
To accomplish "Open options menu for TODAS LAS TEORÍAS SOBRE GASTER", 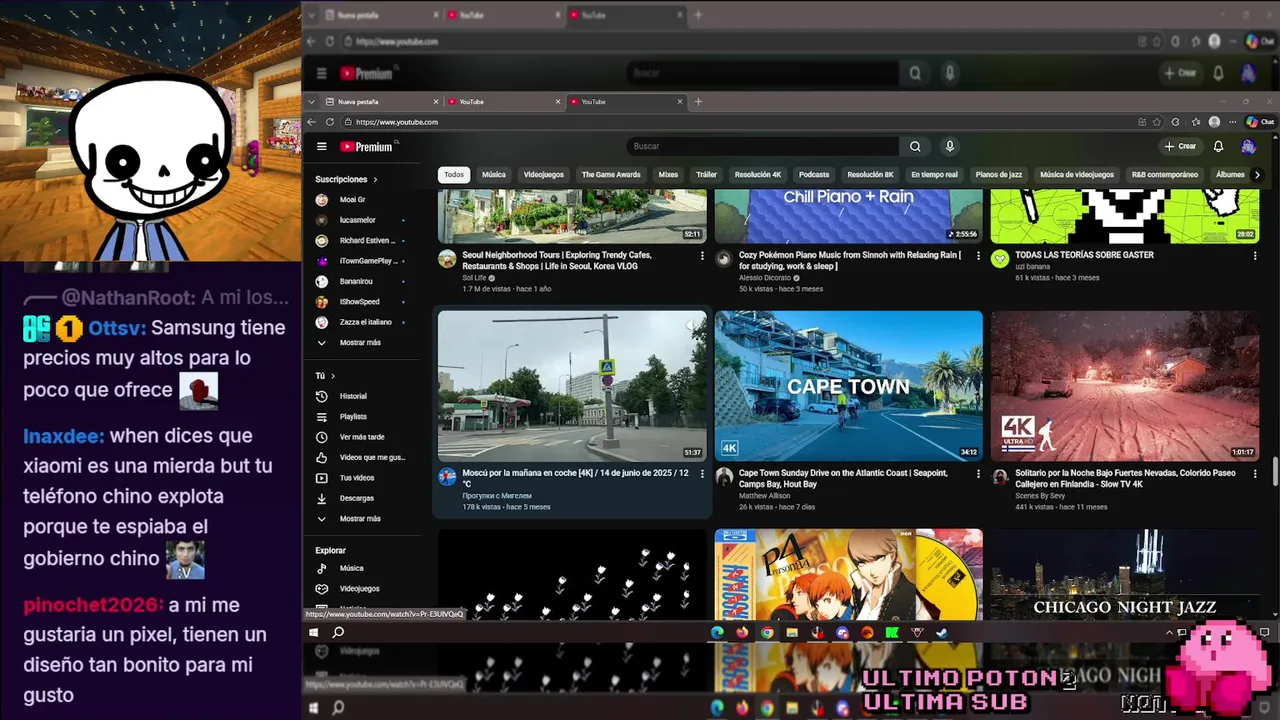I will pyautogui.click(x=1255, y=256).
